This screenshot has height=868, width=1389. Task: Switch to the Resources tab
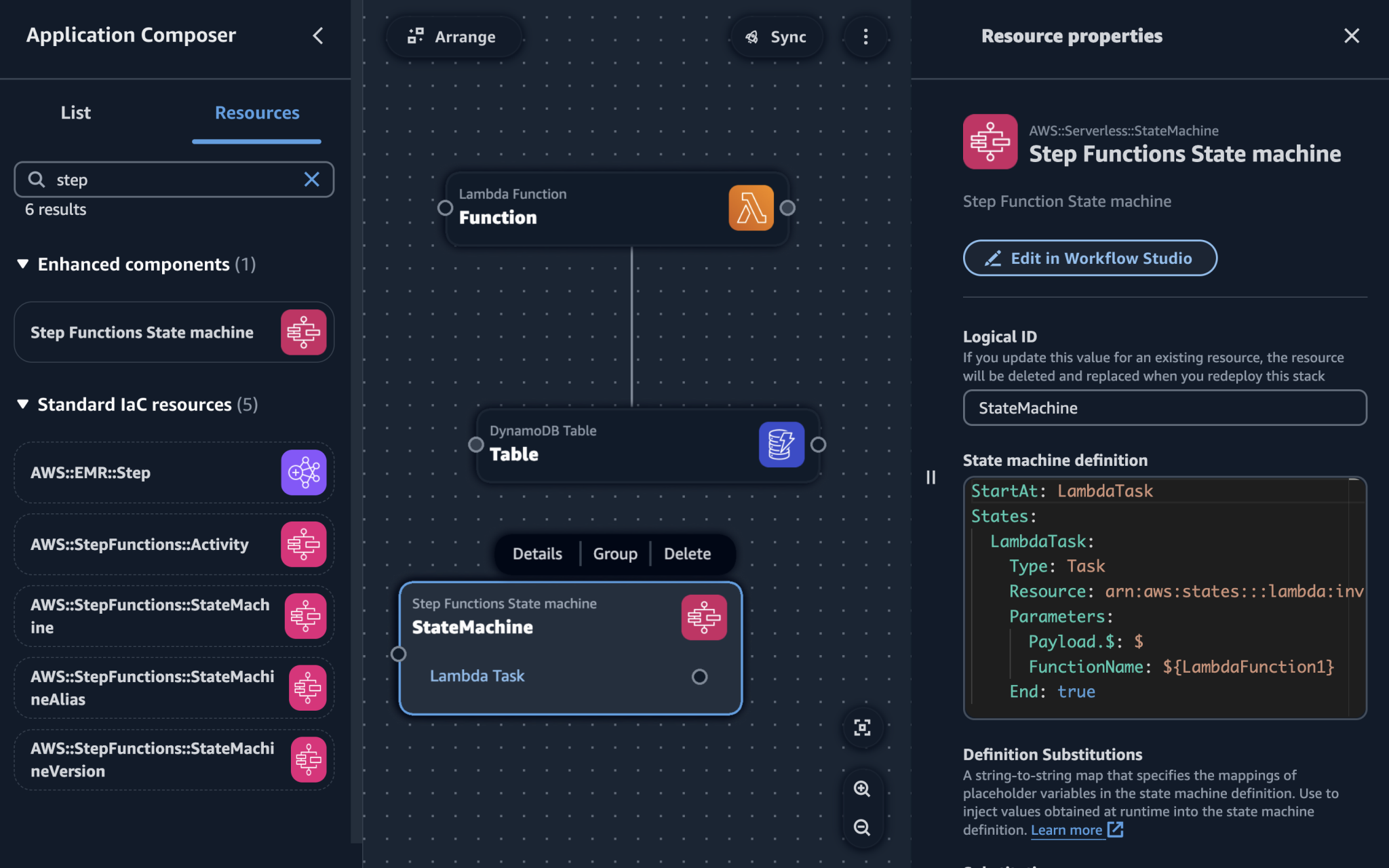256,113
